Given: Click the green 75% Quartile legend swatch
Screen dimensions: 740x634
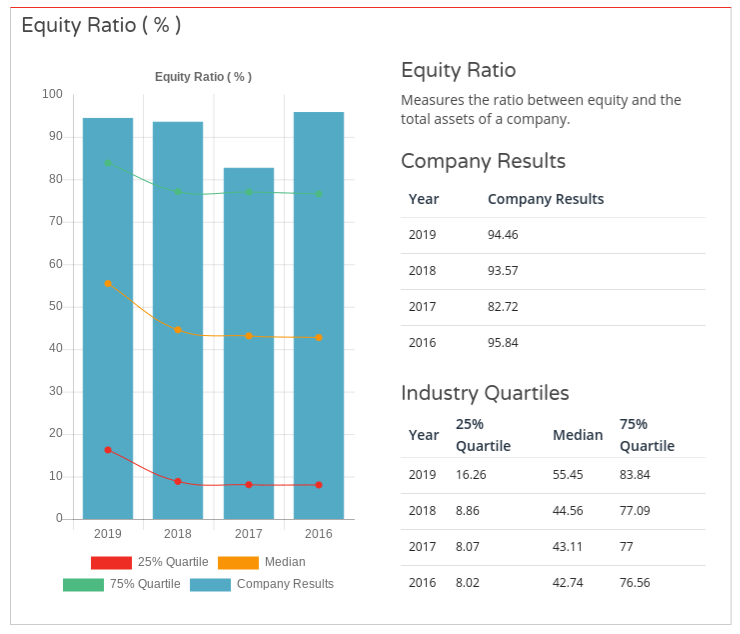Looking at the screenshot, I should (x=83, y=584).
